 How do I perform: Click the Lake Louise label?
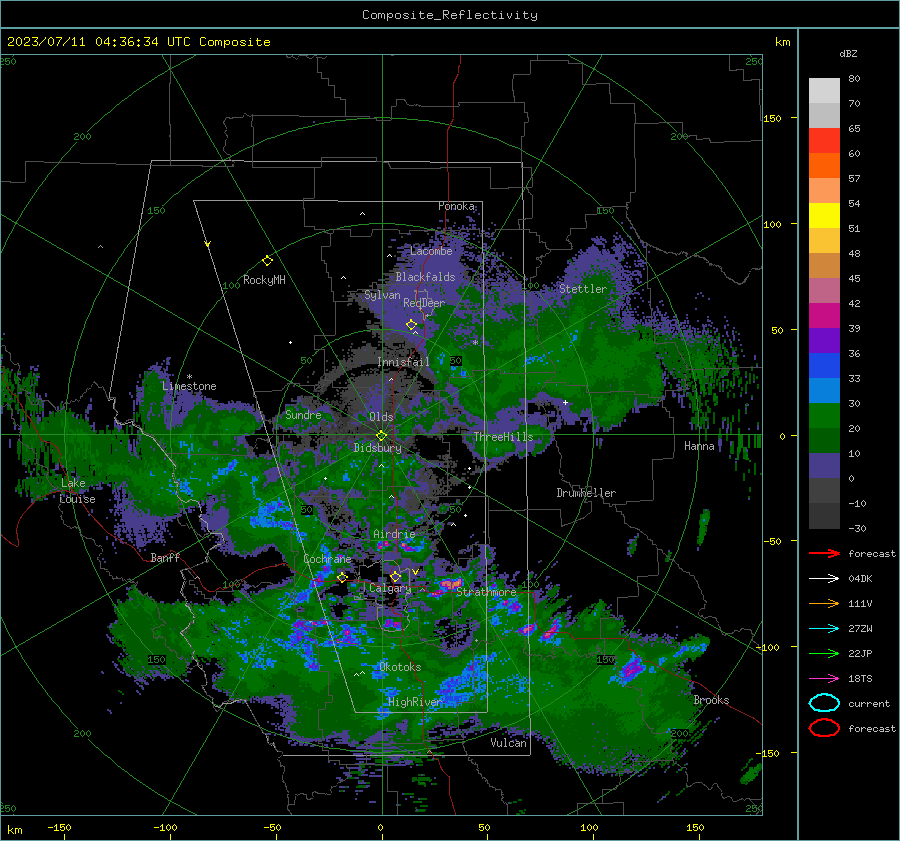(77, 491)
